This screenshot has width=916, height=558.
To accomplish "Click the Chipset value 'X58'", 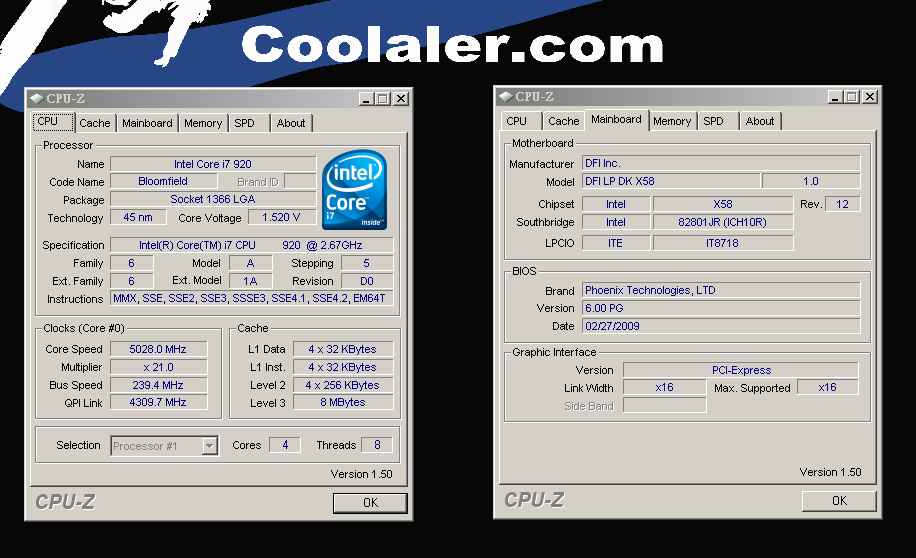I will pos(723,204).
